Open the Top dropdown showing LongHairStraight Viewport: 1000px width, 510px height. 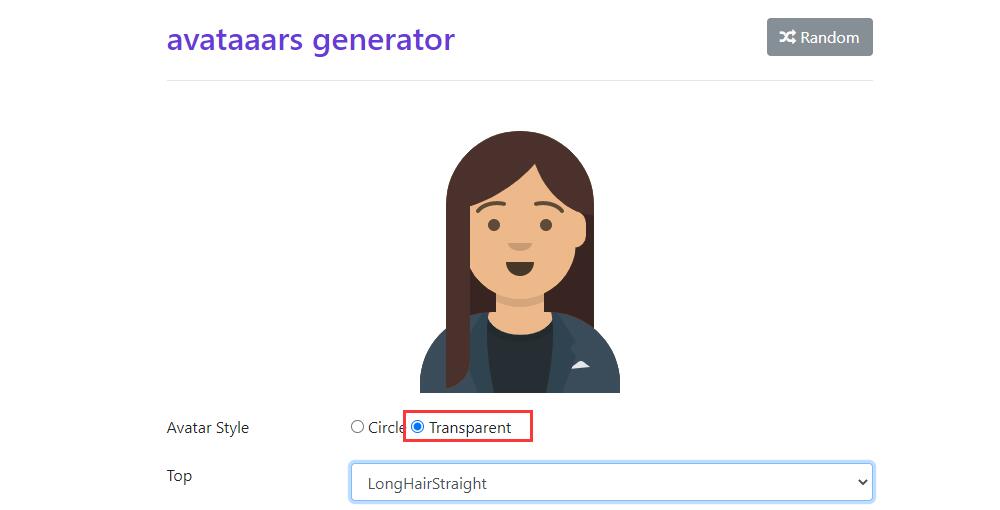point(612,483)
